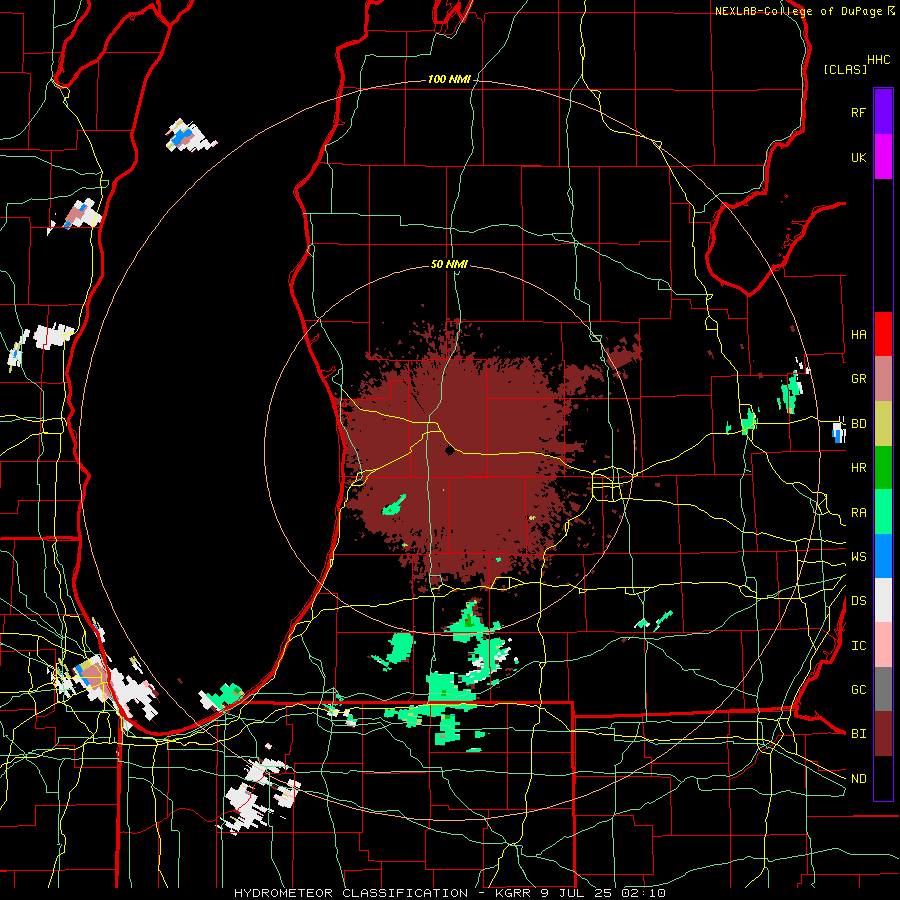Click the WS legend label
Viewport: 900px width, 900px height.
[858, 556]
